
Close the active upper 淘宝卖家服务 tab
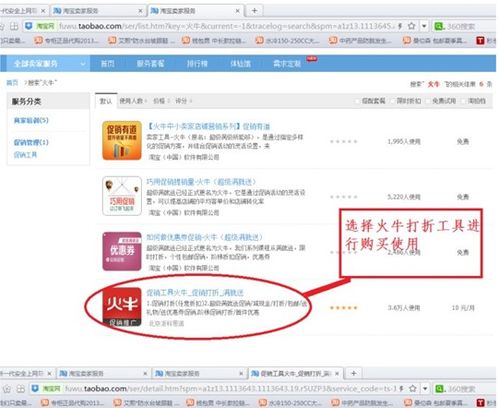pos(237,11)
